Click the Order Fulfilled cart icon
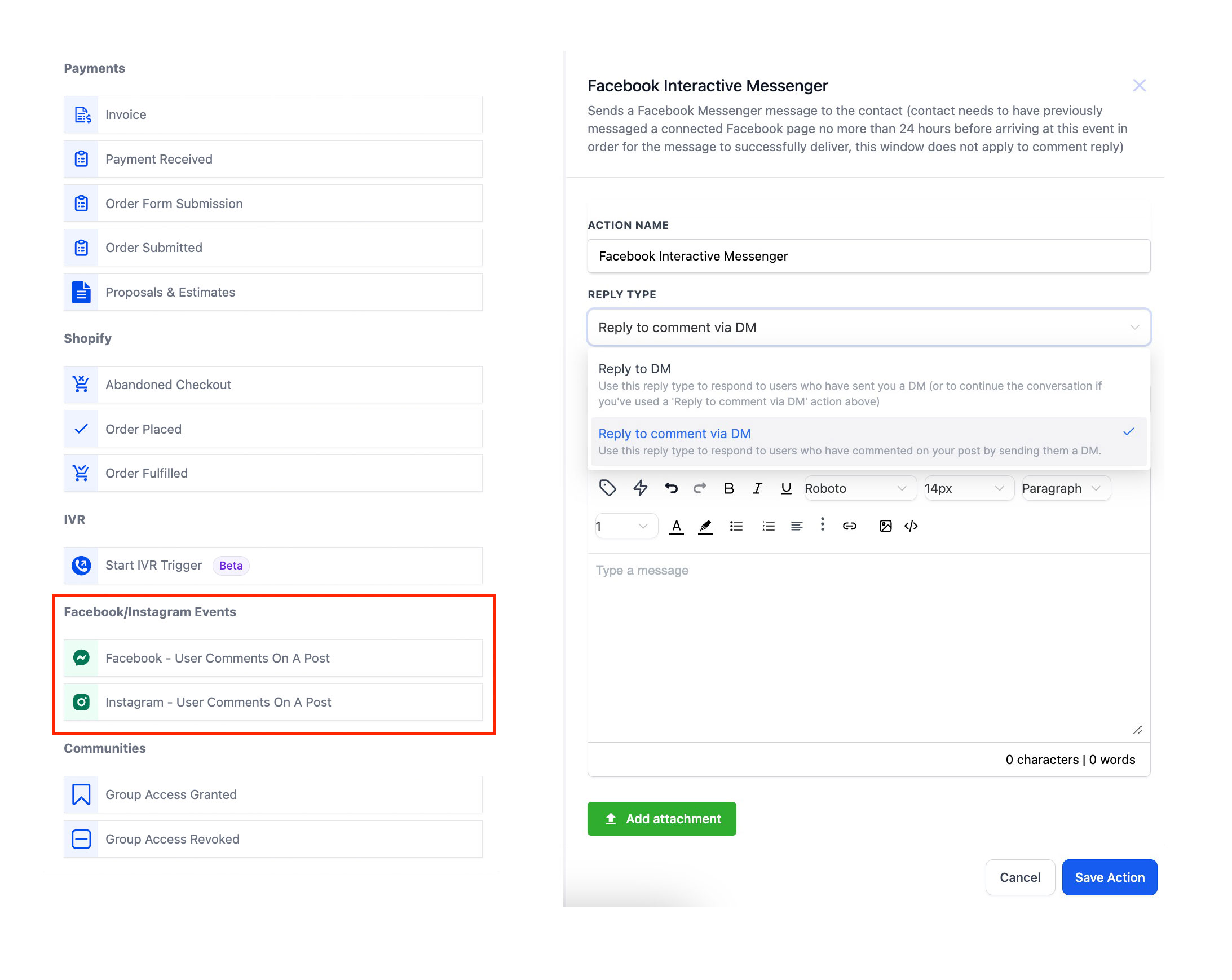Image resolution: width=1232 pixels, height=980 pixels. (x=82, y=473)
